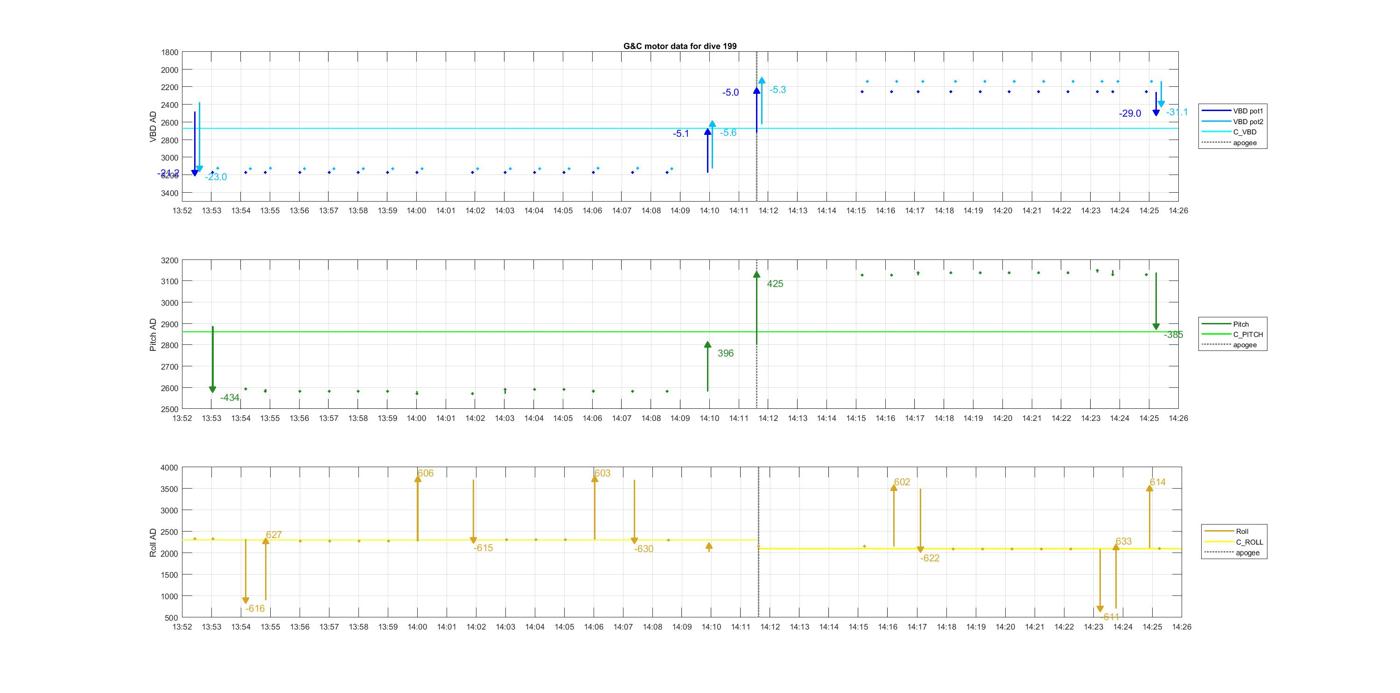Click the "14:26" time tick under VBD plot
1400x693 pixels.
[1178, 211]
